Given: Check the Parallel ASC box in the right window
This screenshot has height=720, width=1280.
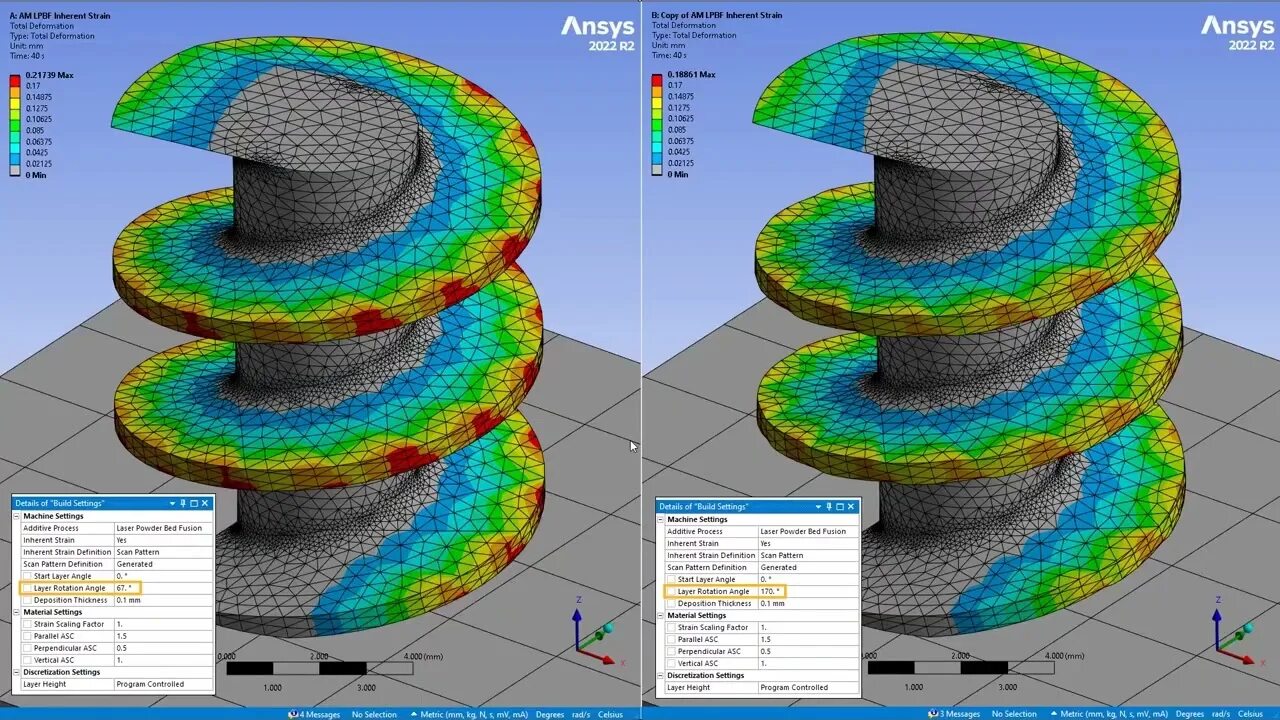Looking at the screenshot, I should click(x=671, y=639).
